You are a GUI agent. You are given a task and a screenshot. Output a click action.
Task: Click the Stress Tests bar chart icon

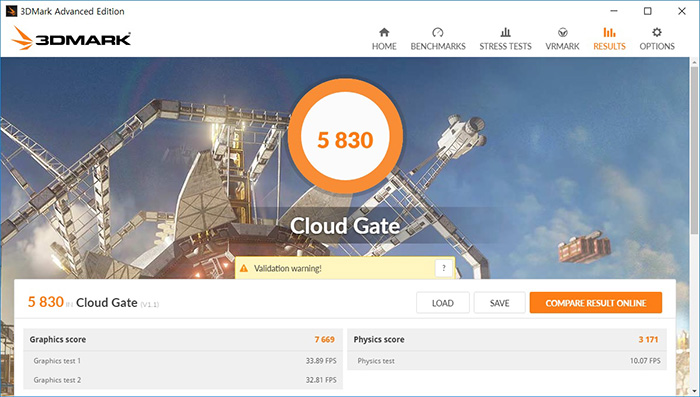505,32
